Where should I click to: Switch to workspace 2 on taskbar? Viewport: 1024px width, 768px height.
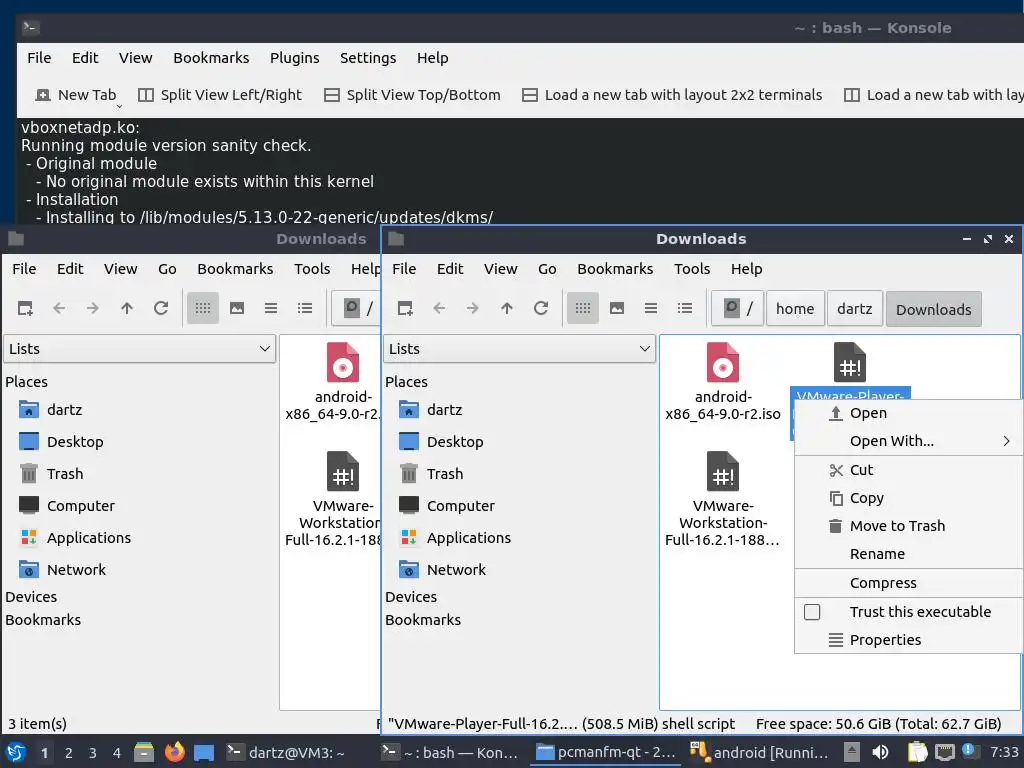tap(69, 753)
